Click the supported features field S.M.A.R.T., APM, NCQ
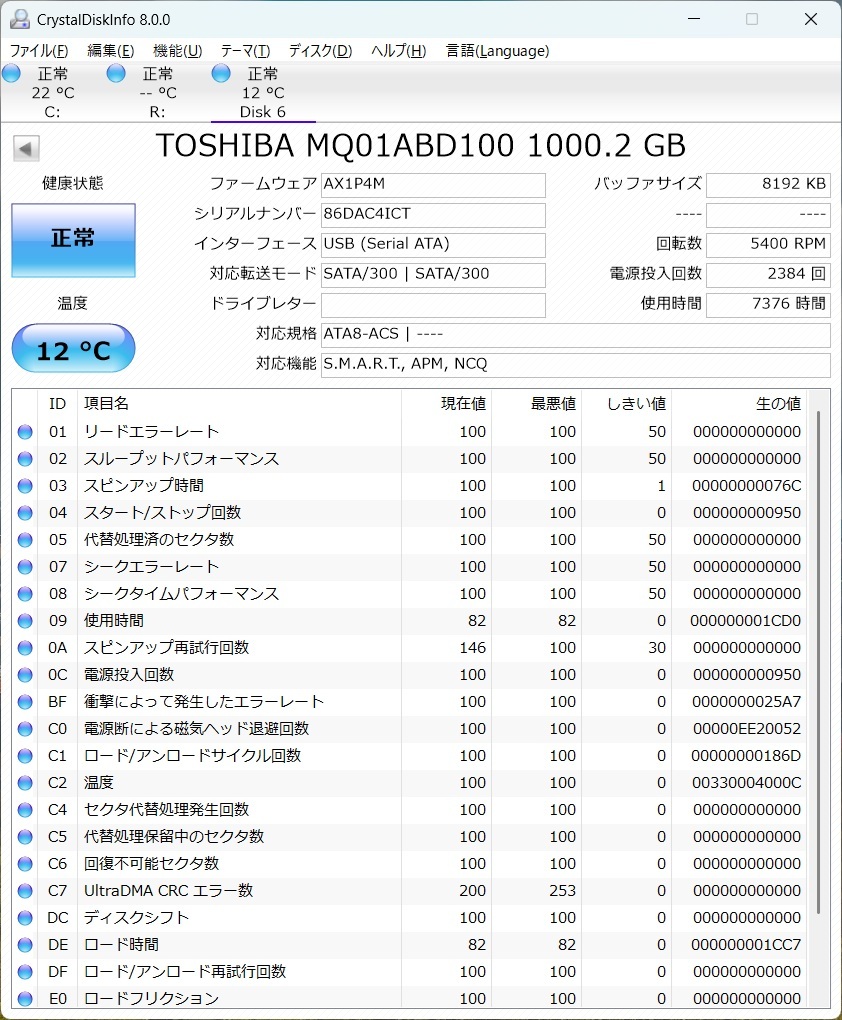842x1020 pixels. tap(576, 364)
